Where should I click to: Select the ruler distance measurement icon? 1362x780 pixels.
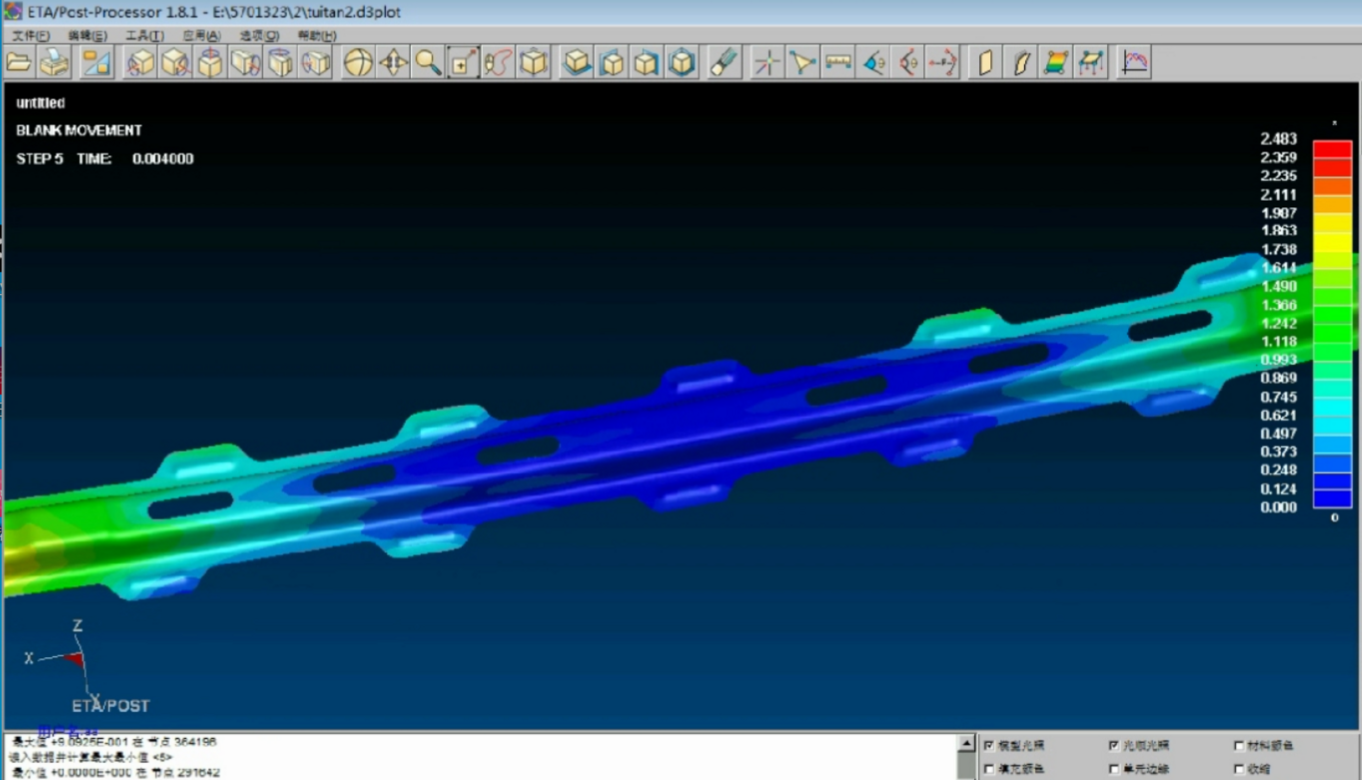tap(838, 63)
